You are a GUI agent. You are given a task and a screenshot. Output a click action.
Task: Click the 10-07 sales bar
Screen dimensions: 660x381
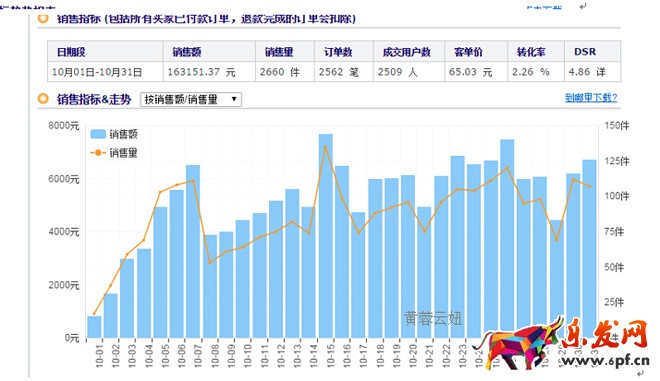click(193, 251)
